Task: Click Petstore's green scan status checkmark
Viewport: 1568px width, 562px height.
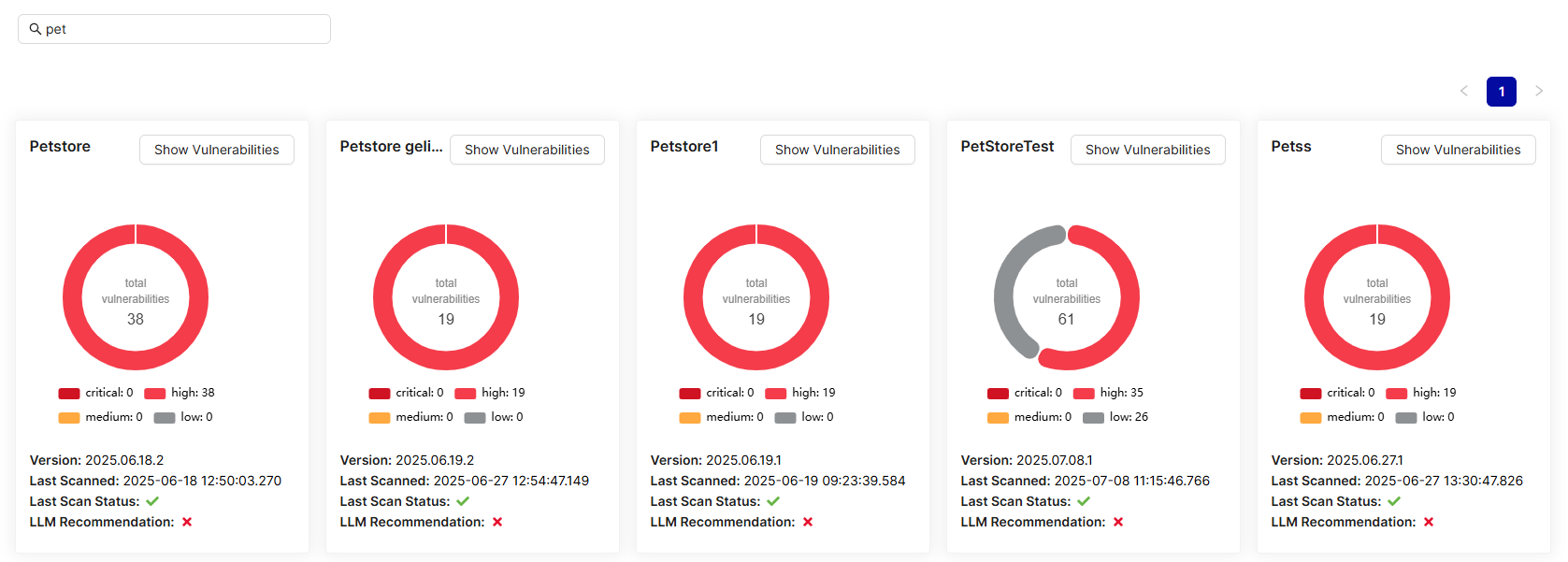Action: pos(152,501)
